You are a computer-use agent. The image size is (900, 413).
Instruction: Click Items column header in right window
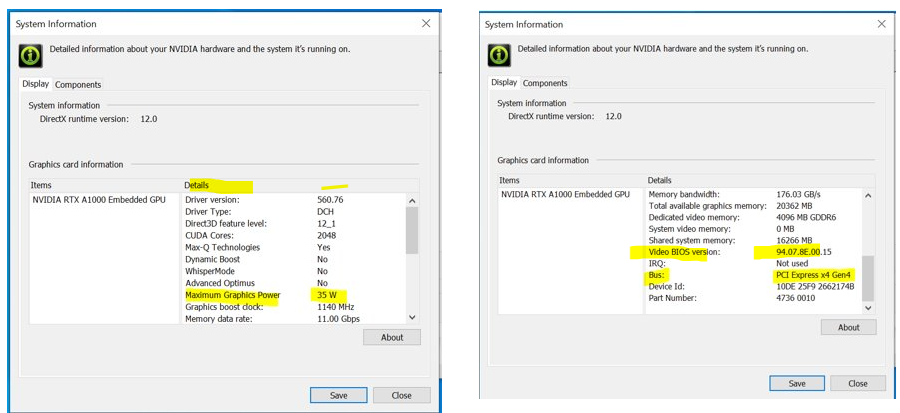(572, 180)
